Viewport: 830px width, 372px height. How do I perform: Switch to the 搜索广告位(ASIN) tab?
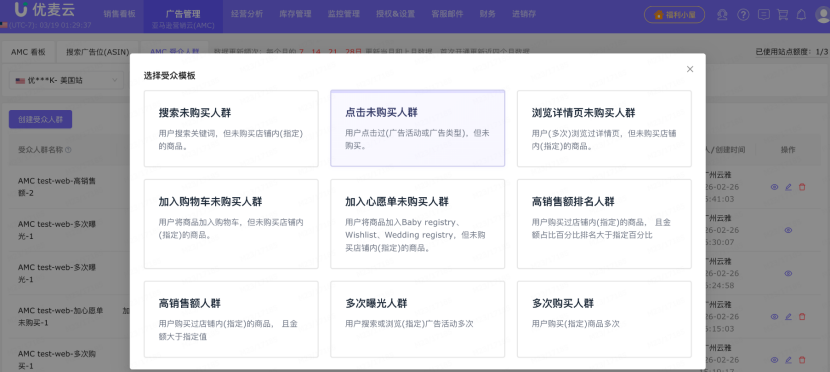click(x=97, y=52)
